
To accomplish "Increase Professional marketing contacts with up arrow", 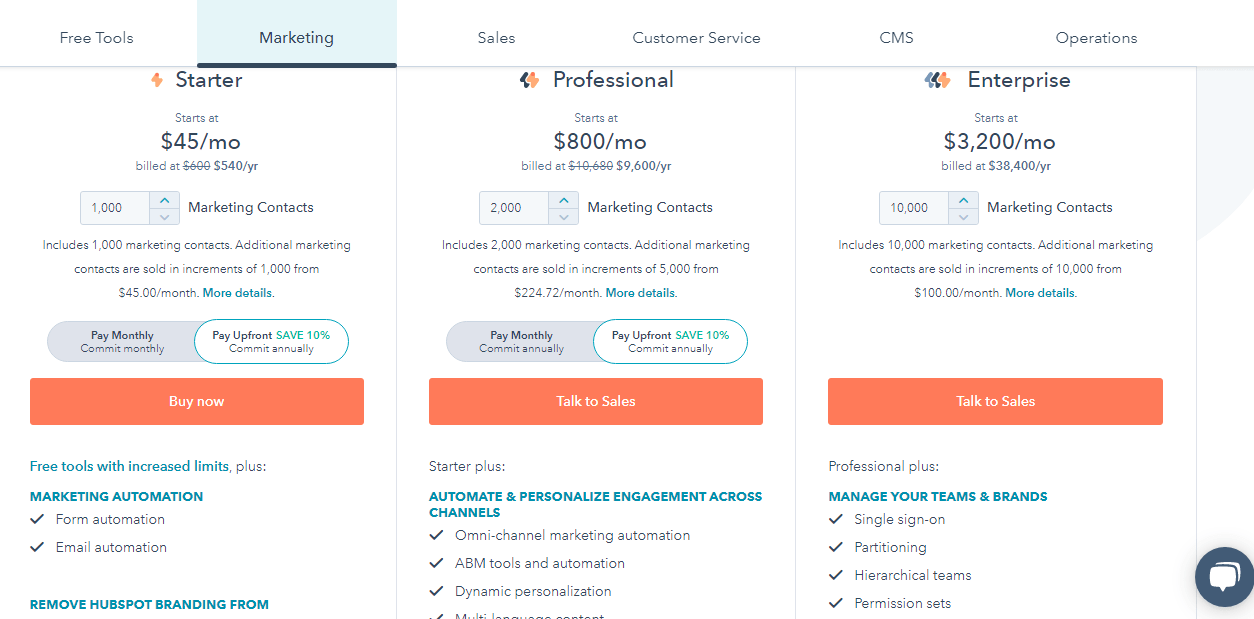I will point(564,200).
